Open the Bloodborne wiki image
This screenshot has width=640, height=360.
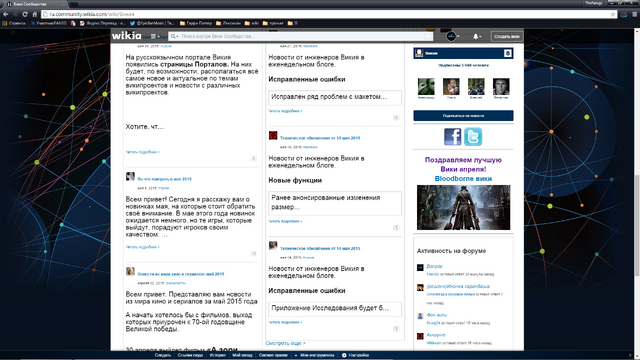463,207
